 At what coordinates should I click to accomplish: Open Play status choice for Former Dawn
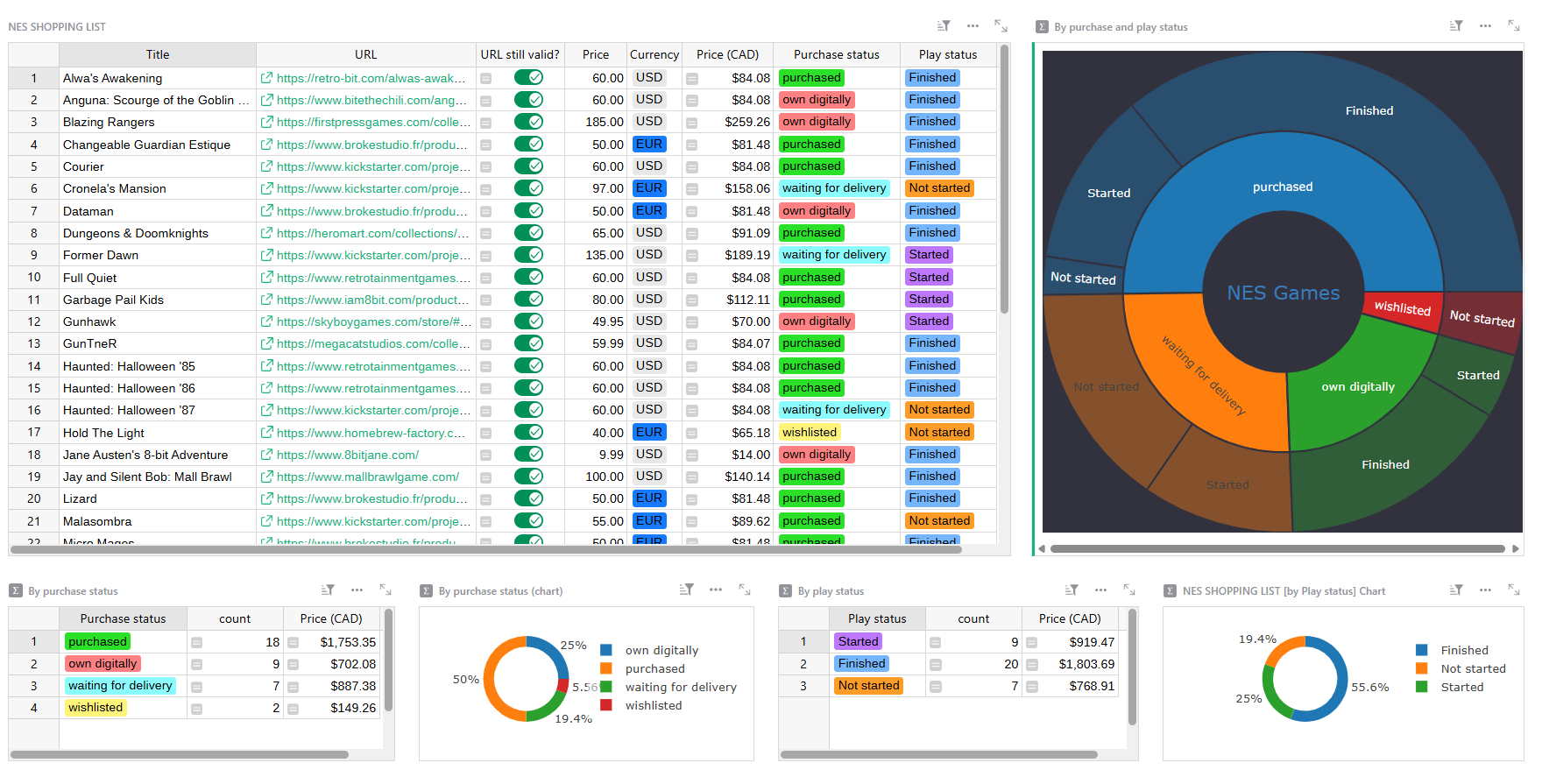point(929,255)
